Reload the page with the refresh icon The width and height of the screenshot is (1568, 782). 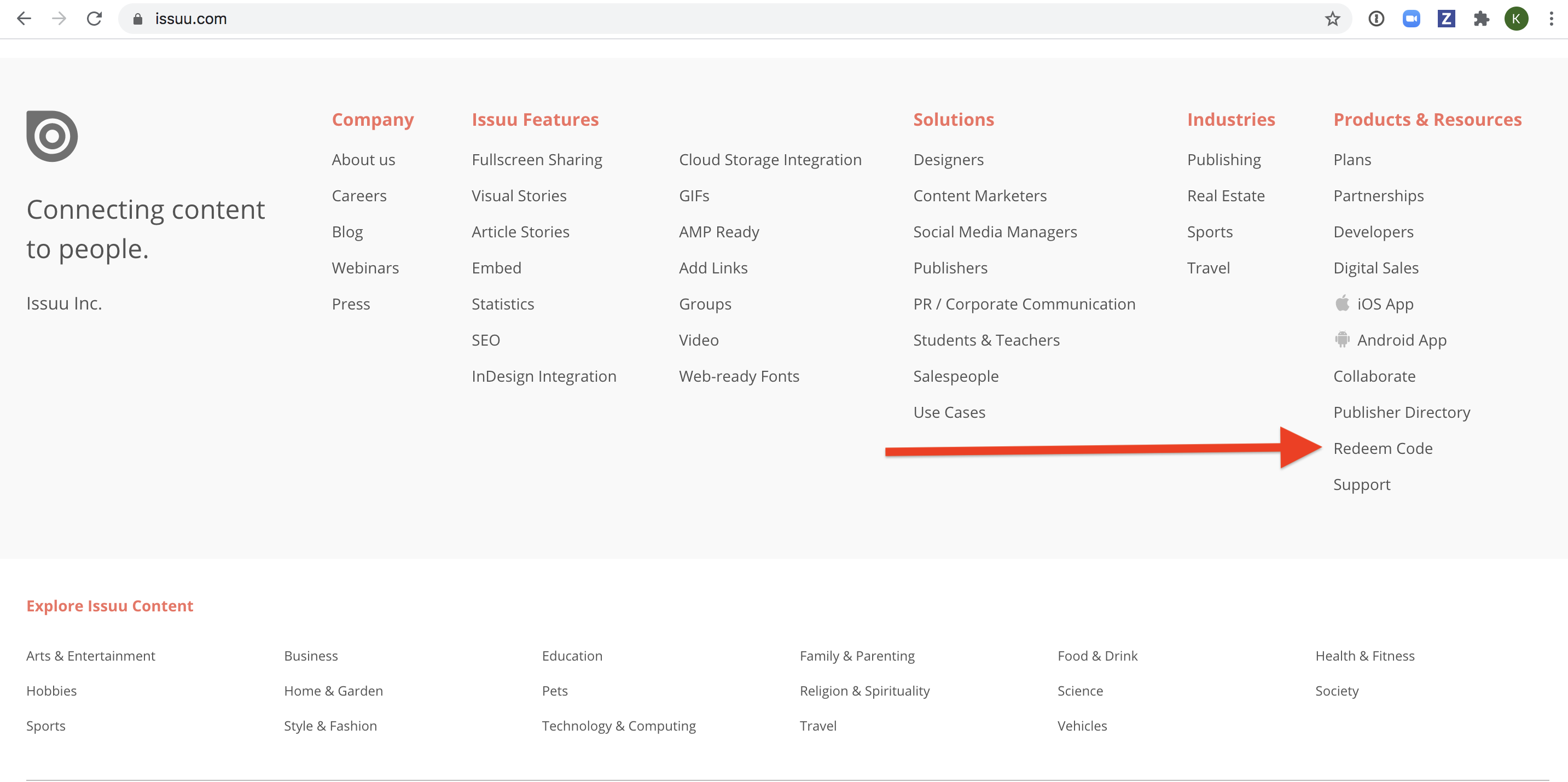(x=94, y=19)
